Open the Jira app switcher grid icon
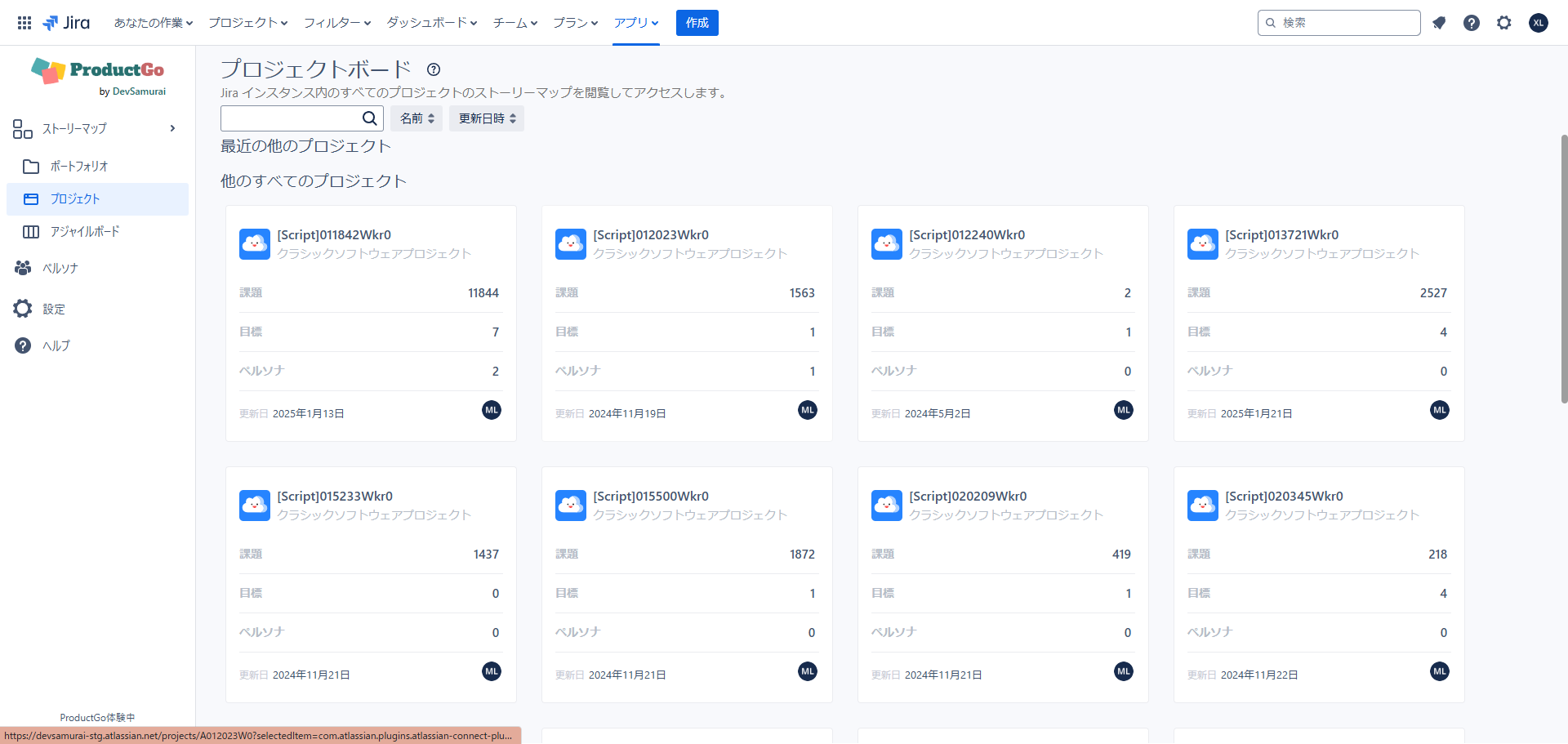Image resolution: width=1568 pixels, height=744 pixels. pos(24,23)
